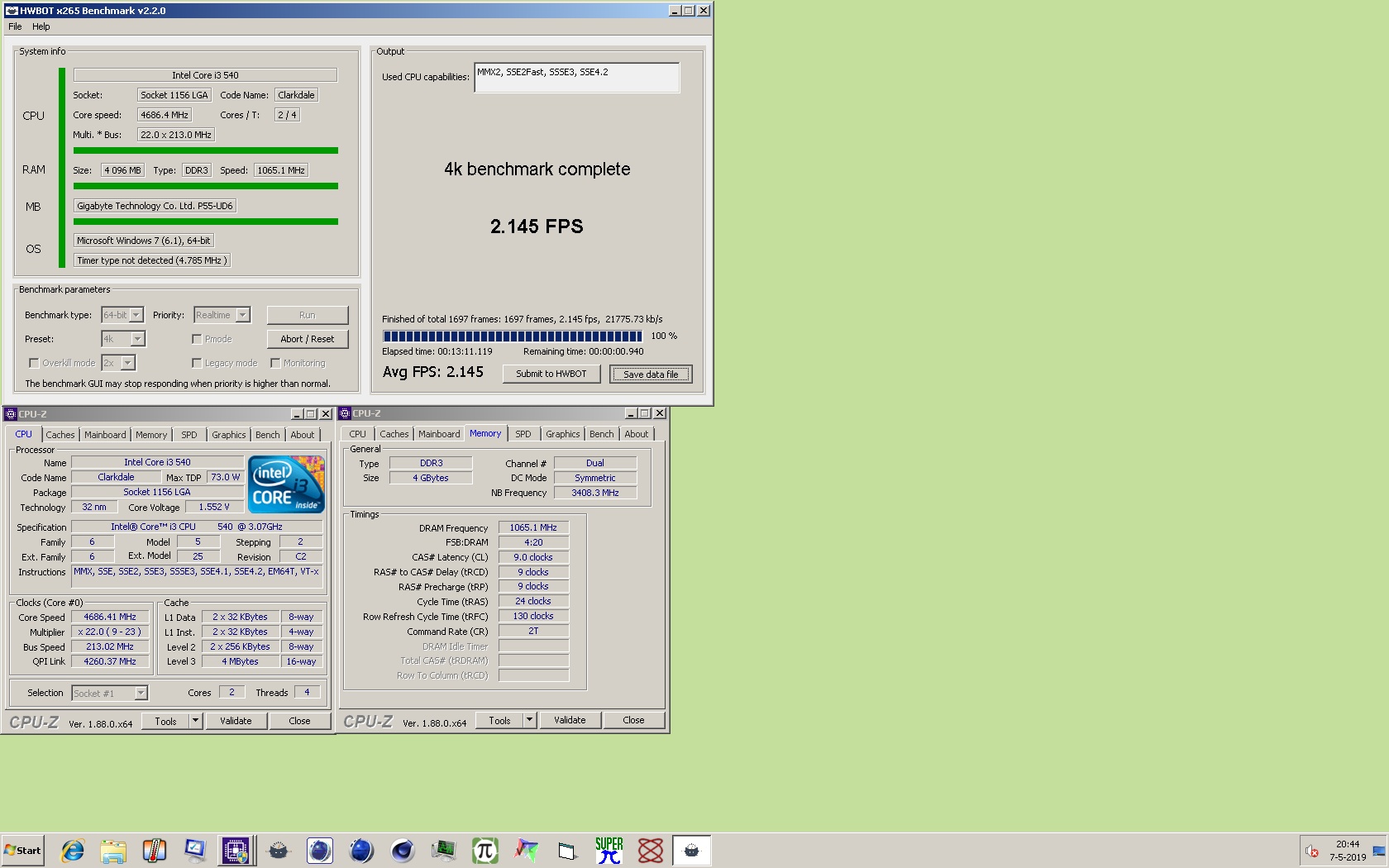Click the muted speaker tray icon
Image resolution: width=1389 pixels, height=868 pixels.
pos(1312,851)
